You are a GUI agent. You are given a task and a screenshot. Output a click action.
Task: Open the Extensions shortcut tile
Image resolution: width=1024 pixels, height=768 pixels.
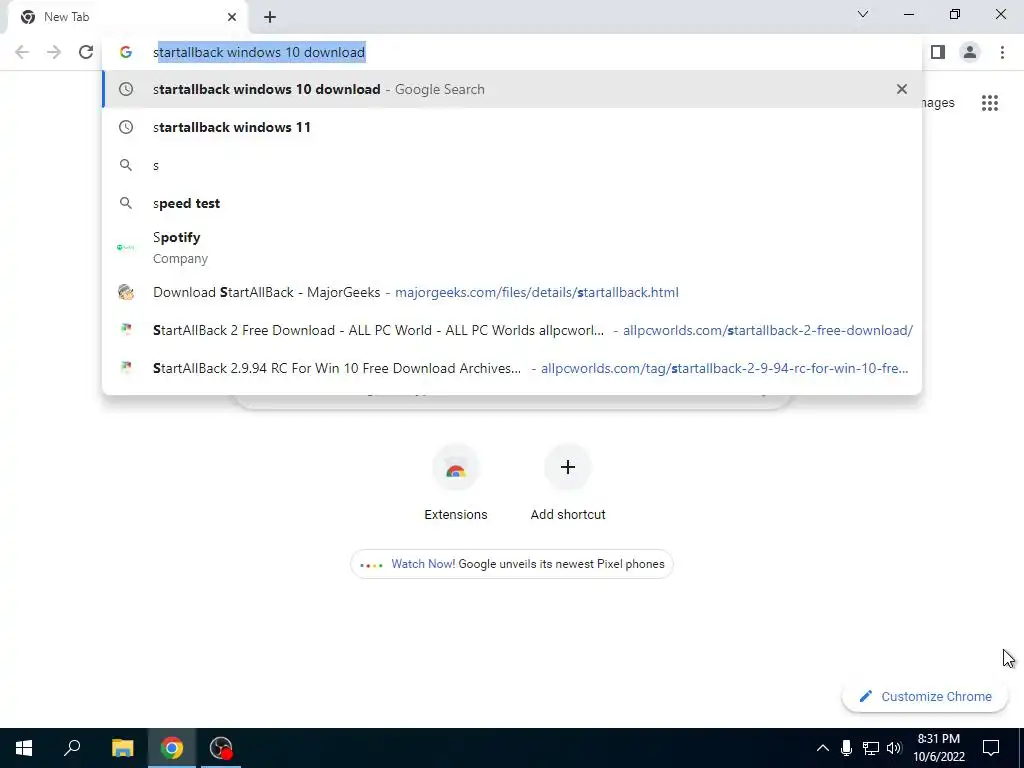456,483
